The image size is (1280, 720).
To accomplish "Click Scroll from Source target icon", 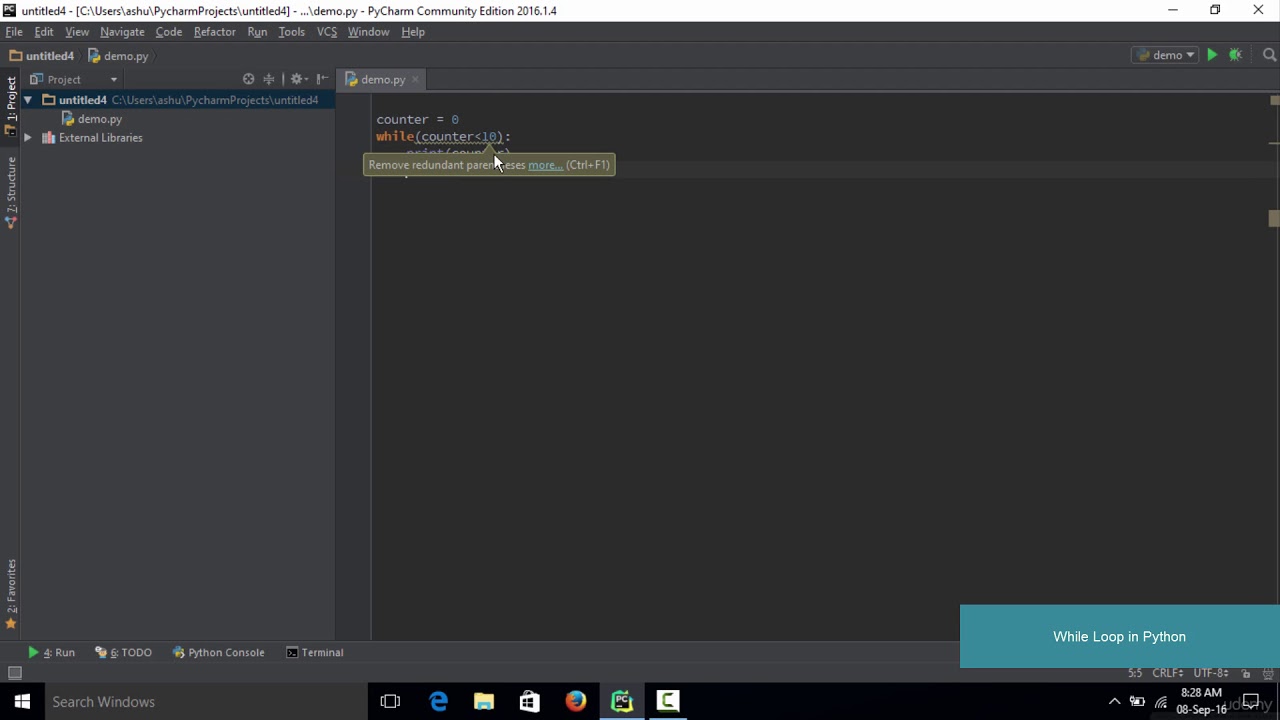I will (248, 79).
